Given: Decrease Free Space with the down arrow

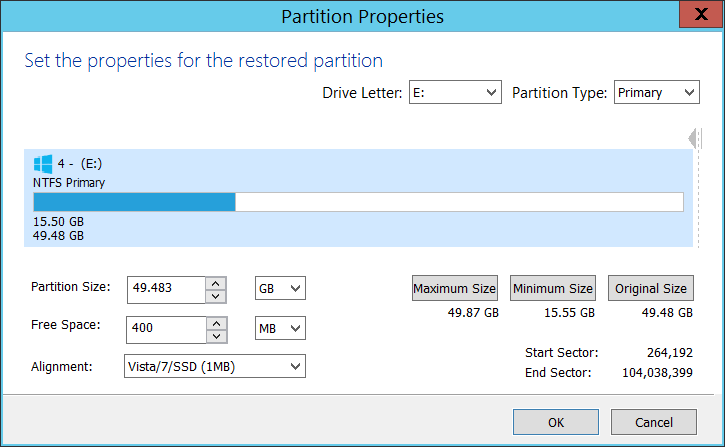Looking at the screenshot, I should 216,336.
